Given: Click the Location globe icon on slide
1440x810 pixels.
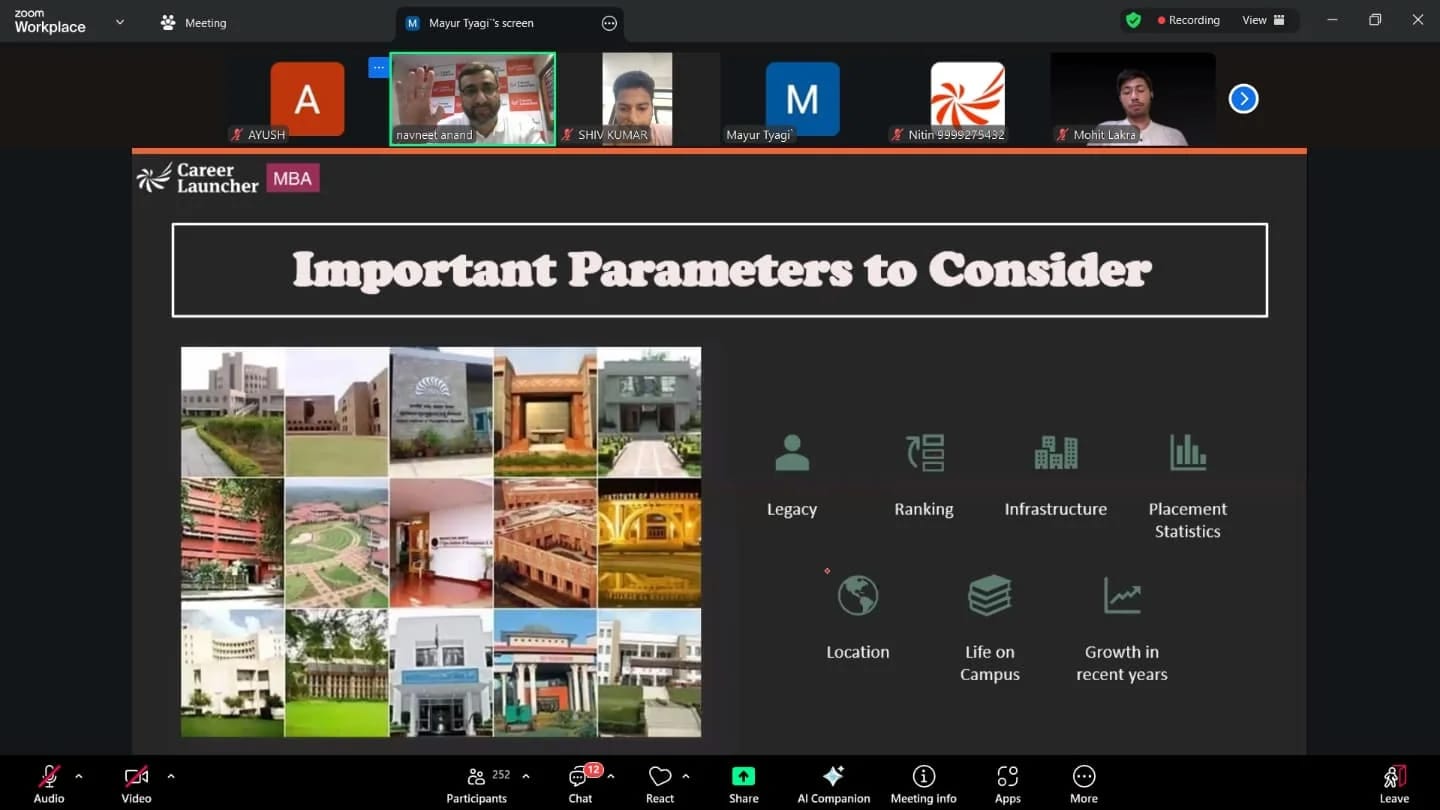Looking at the screenshot, I should [x=858, y=596].
